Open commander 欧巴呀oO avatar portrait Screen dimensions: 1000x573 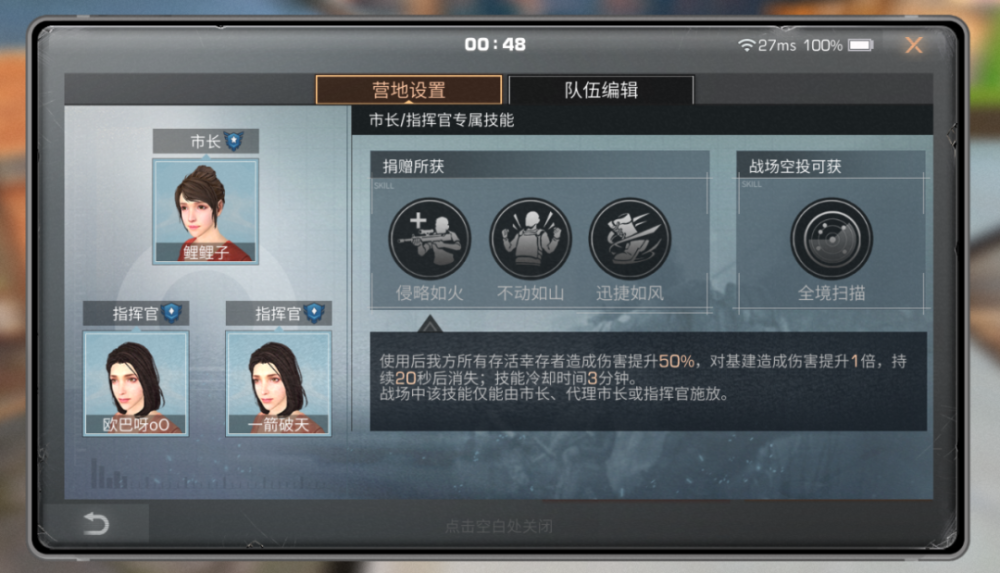point(136,383)
